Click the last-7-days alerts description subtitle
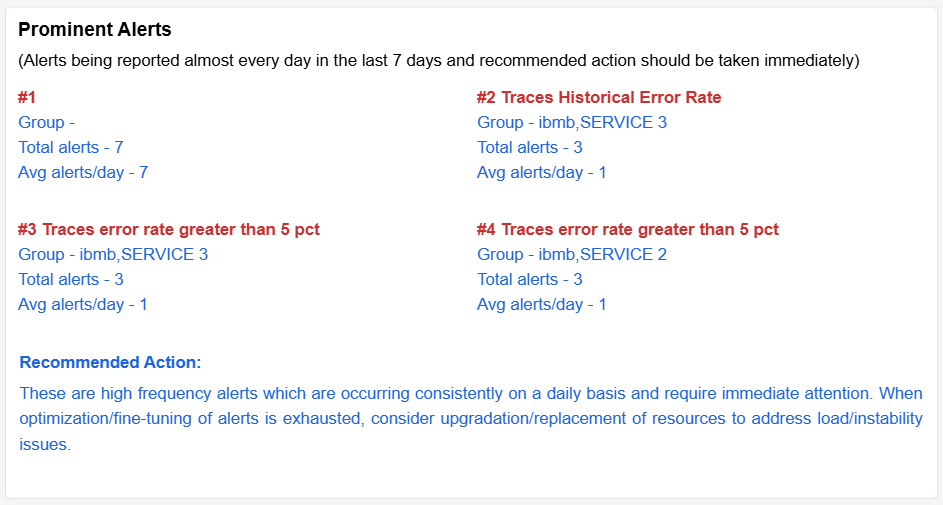The image size is (943, 505). coord(438,60)
